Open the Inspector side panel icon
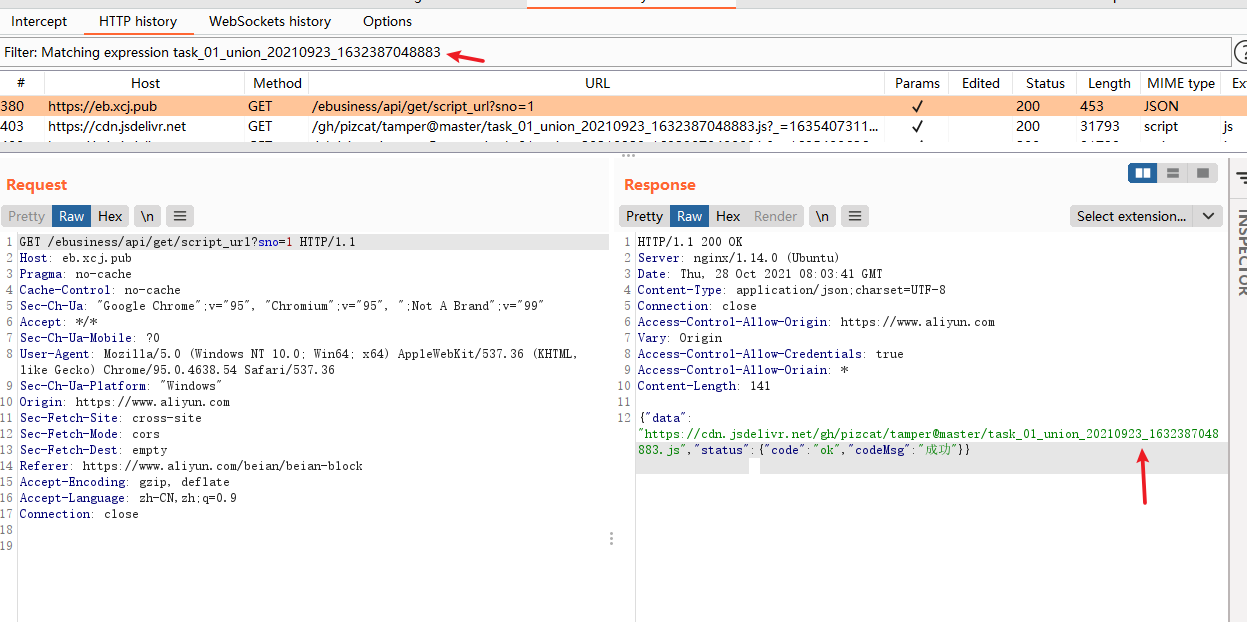 tap(1241, 178)
